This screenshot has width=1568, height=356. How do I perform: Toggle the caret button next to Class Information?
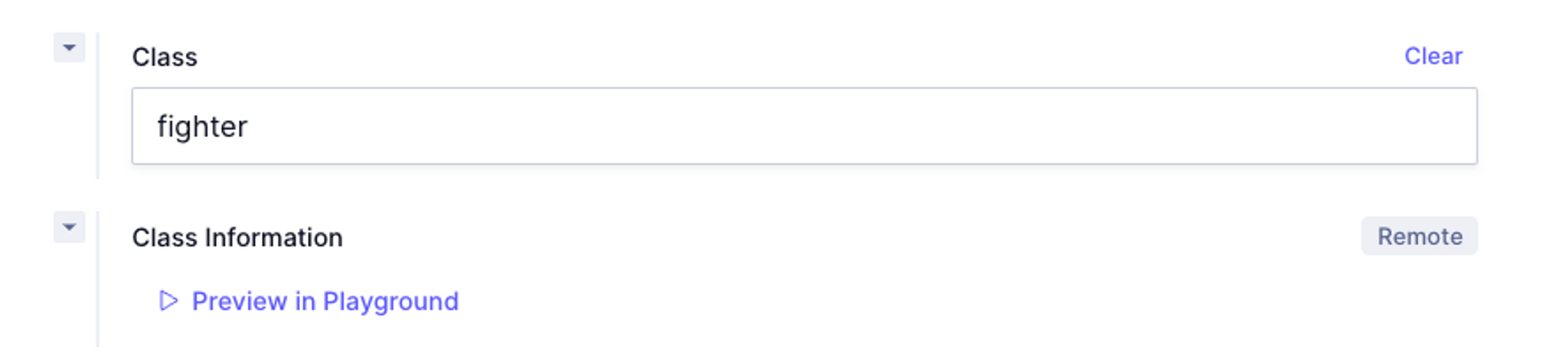69,227
